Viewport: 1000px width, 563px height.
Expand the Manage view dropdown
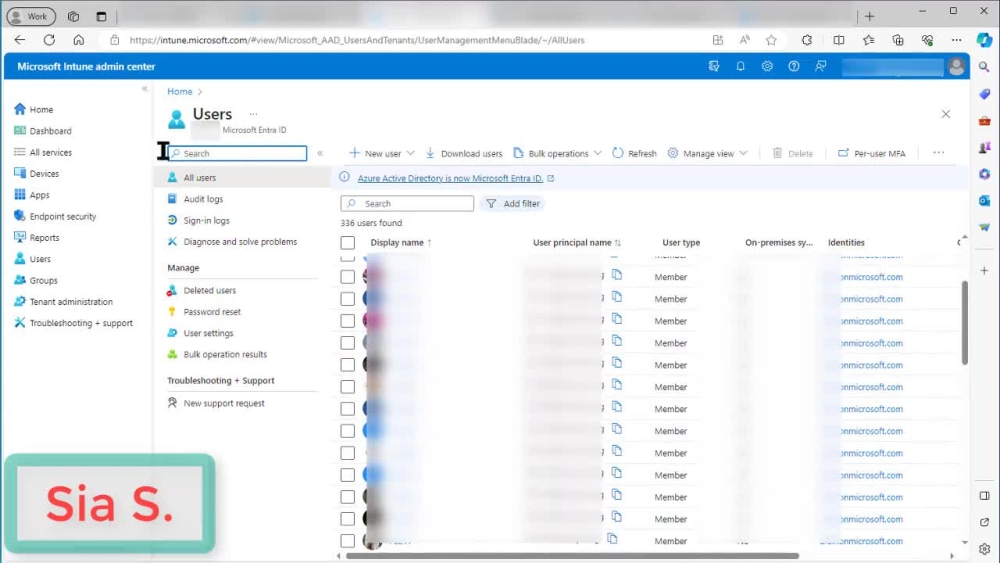click(744, 153)
